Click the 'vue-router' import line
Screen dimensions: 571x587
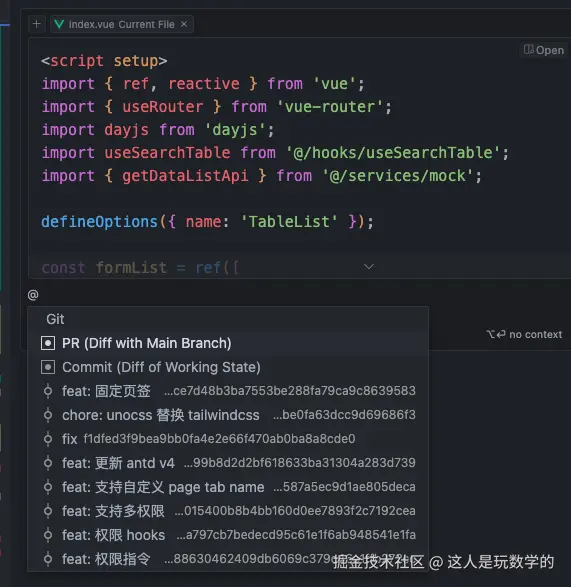click(x=216, y=107)
